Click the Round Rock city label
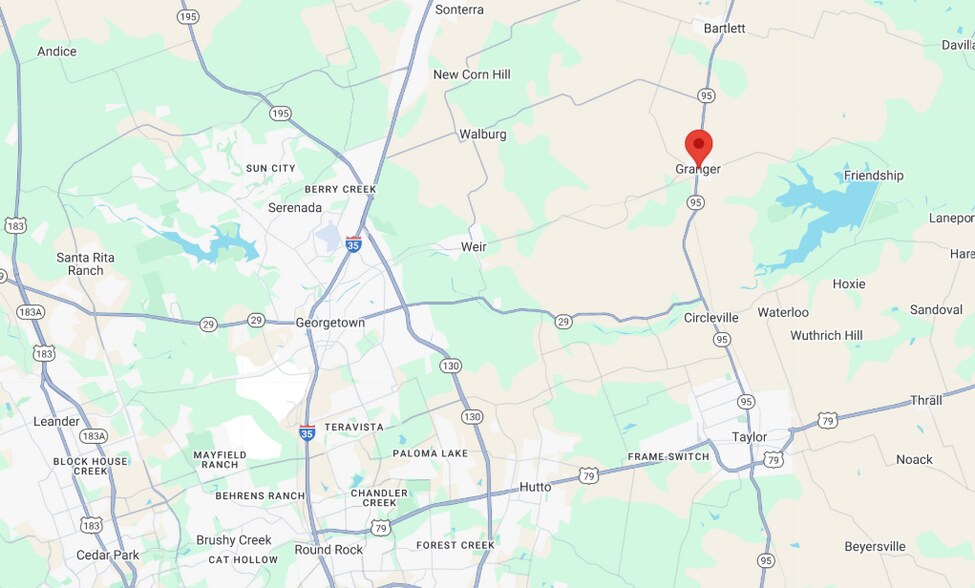The image size is (975, 588). coord(328,549)
